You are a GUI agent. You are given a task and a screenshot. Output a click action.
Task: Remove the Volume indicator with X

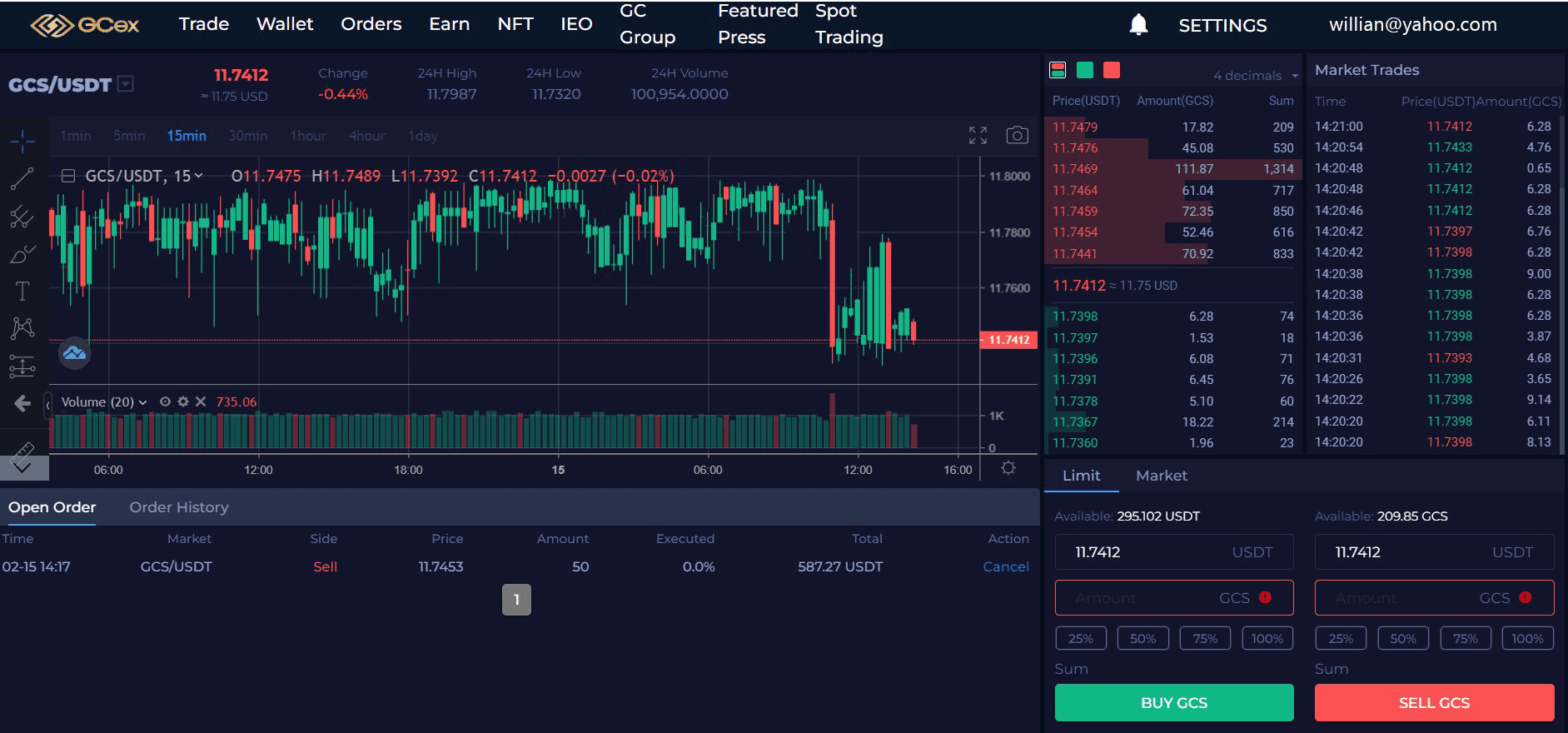tap(201, 401)
